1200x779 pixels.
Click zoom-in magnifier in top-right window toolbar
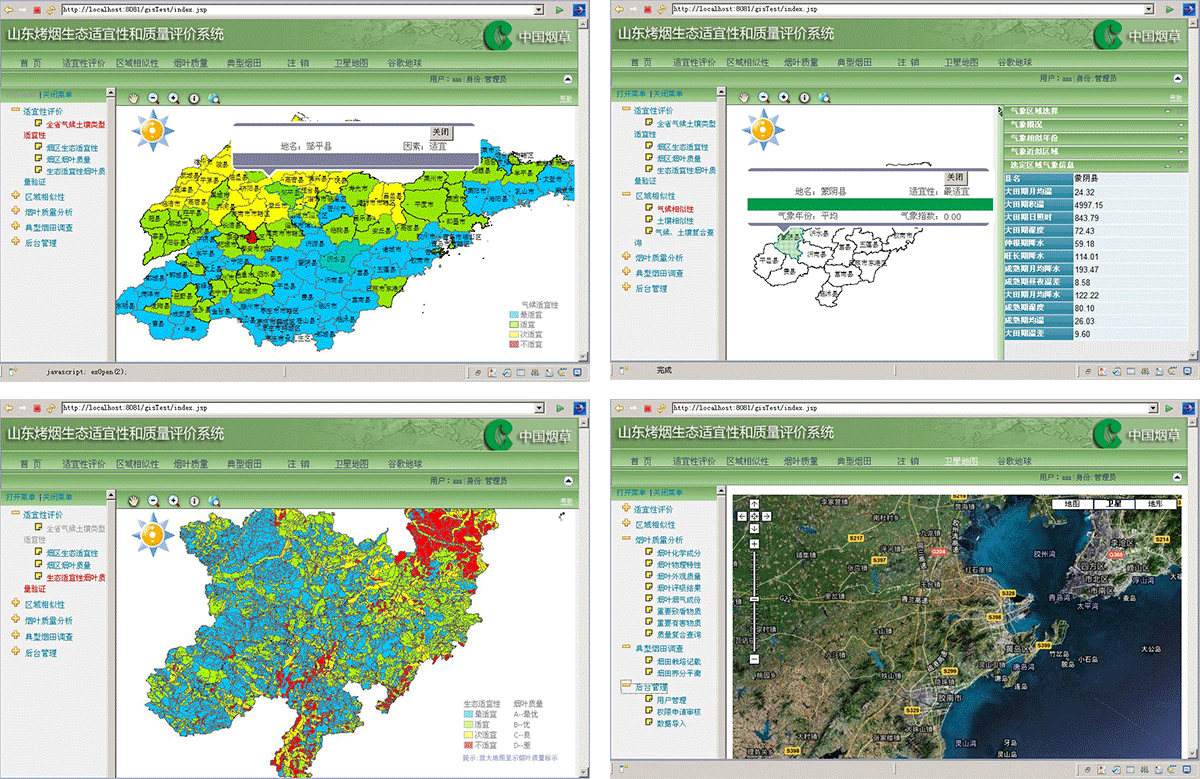coord(784,97)
